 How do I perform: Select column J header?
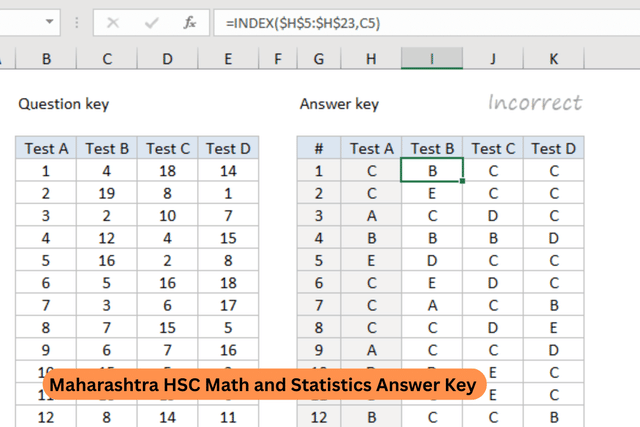point(493,60)
